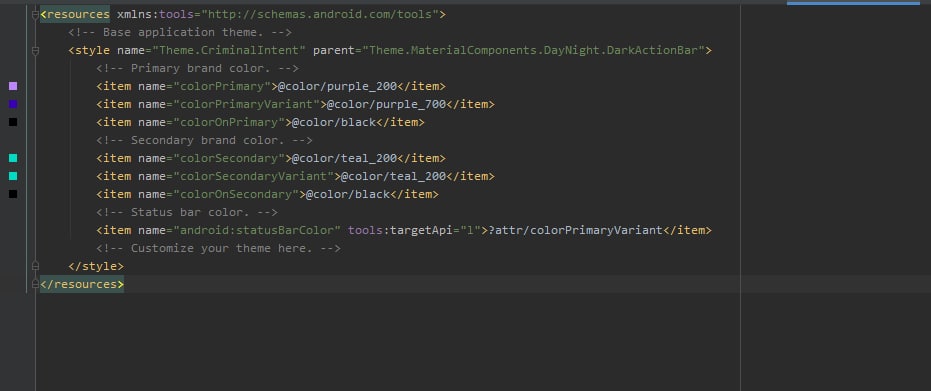
Task: Click the parent value "Theme.MaterialComponents.DayNight.DarkActionBar"
Action: (x=533, y=50)
